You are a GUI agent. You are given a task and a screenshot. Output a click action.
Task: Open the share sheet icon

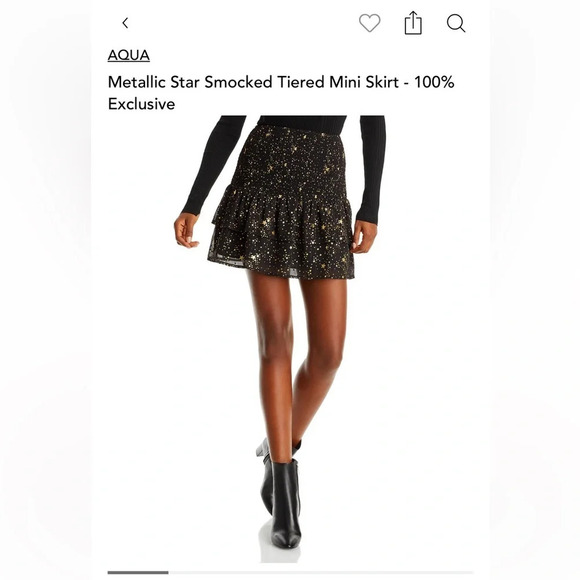[x=413, y=23]
